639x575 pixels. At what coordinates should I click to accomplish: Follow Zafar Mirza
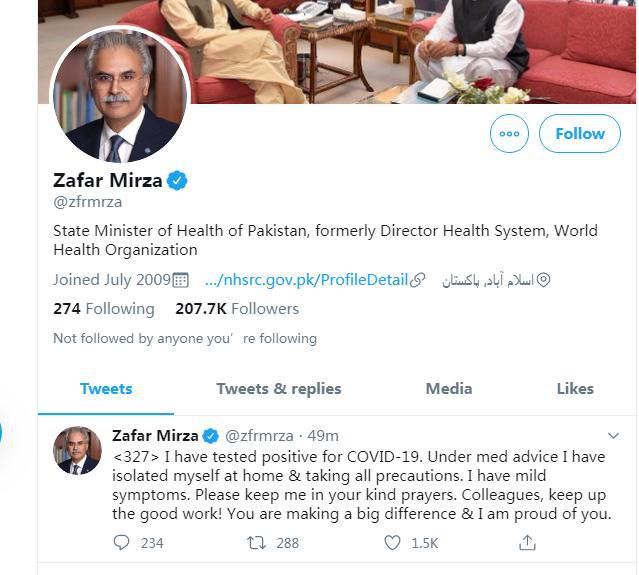point(580,134)
